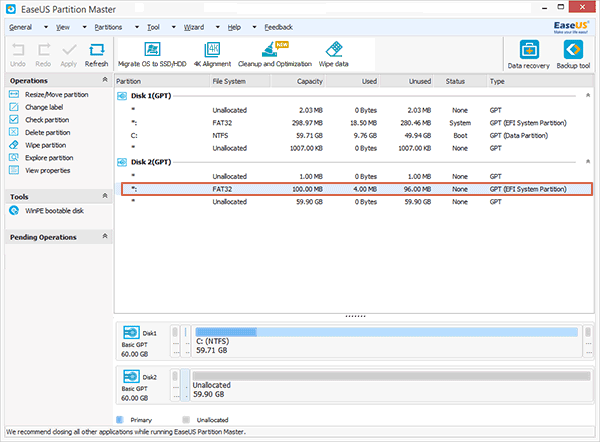Open the Partitions menu
The height and width of the screenshot is (442, 600).
pyautogui.click(x=108, y=27)
